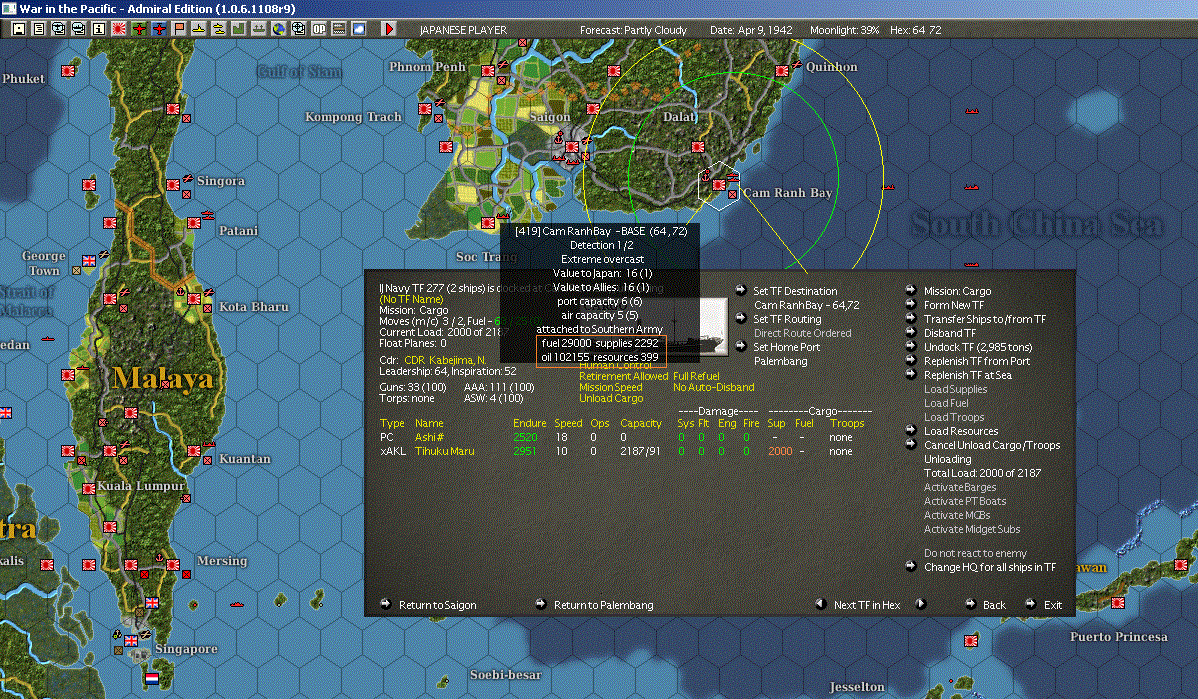Click left arrow beside Next TF in Hex
The height and width of the screenshot is (699, 1198).
pos(821,604)
